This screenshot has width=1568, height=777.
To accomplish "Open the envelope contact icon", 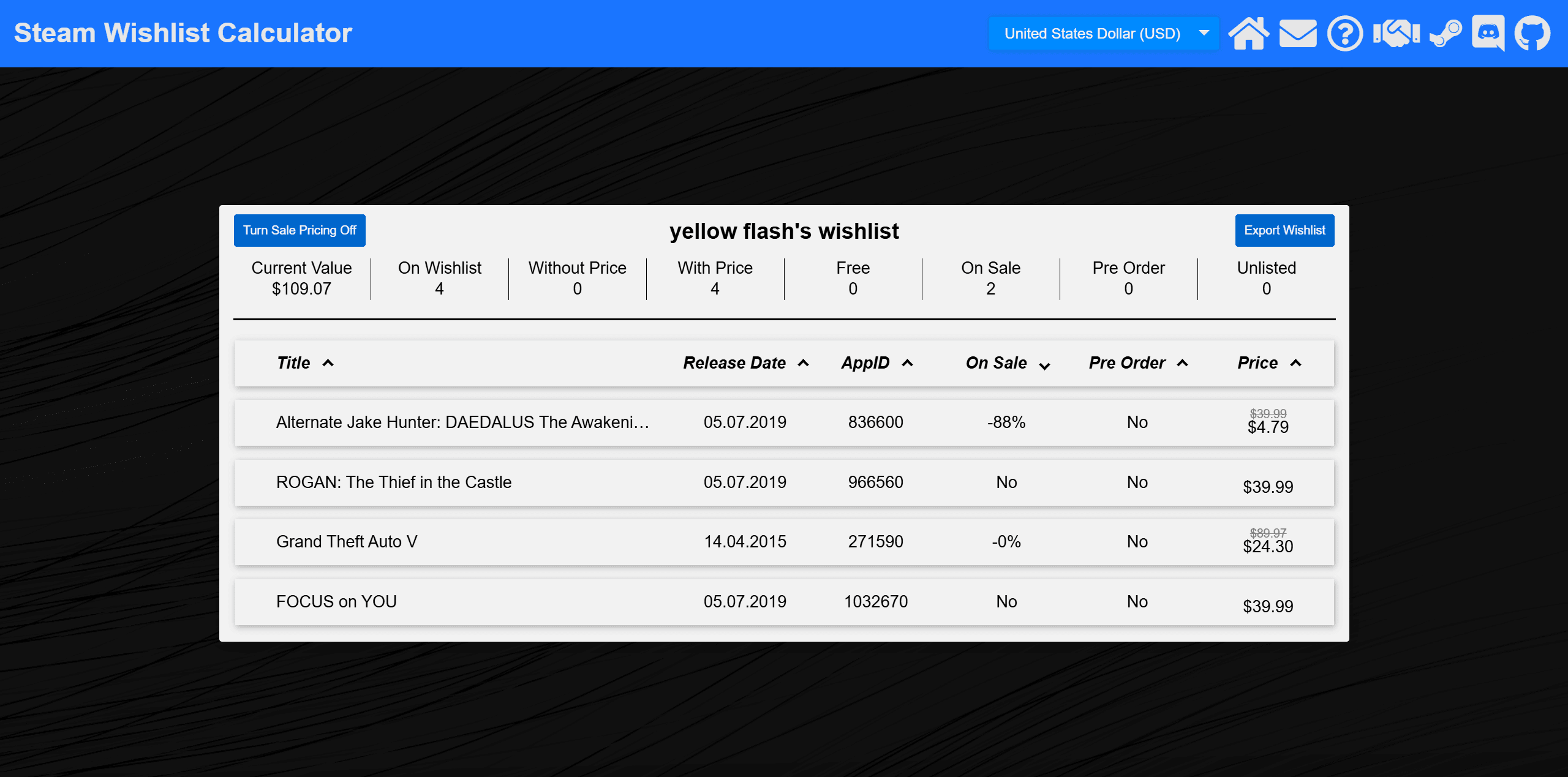I will pyautogui.click(x=1297, y=33).
